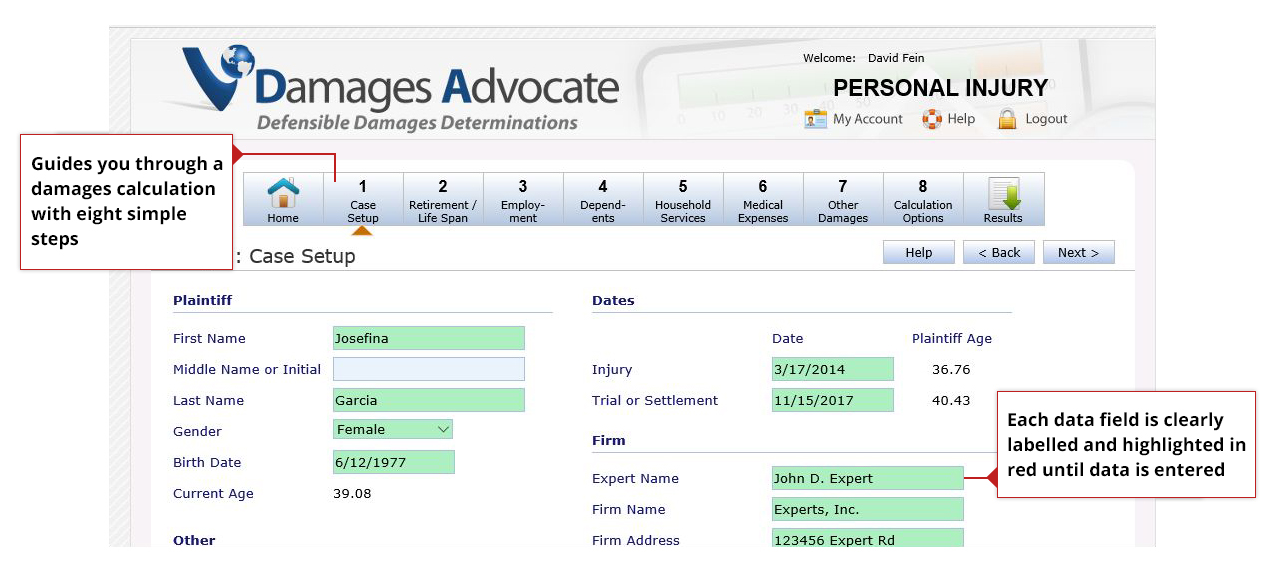Click the Firm Address field
Image resolution: width=1275 pixels, height=582 pixels.
pyautogui.click(x=868, y=539)
